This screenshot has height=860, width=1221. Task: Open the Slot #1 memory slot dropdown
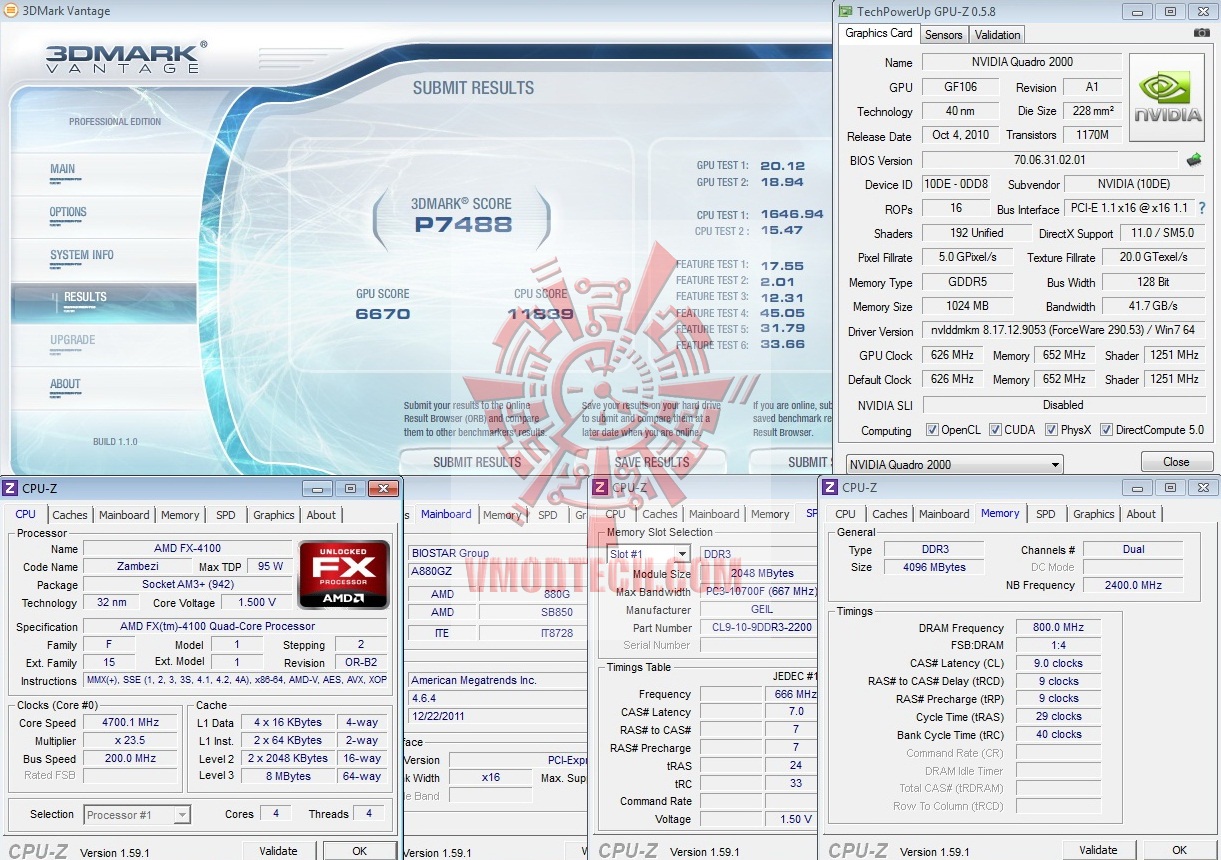tap(648, 554)
